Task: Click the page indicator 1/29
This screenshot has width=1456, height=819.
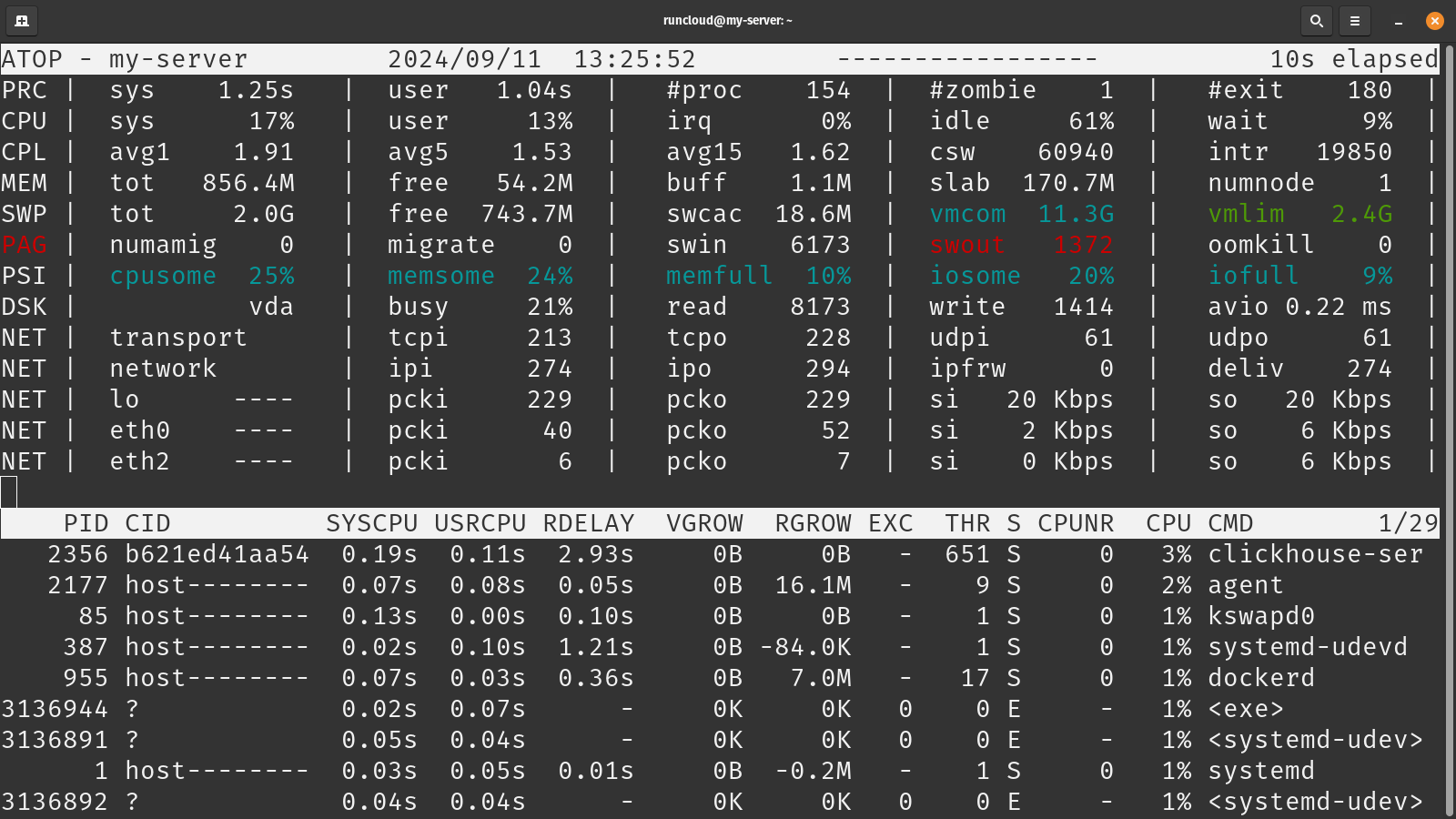Action: pyautogui.click(x=1408, y=523)
